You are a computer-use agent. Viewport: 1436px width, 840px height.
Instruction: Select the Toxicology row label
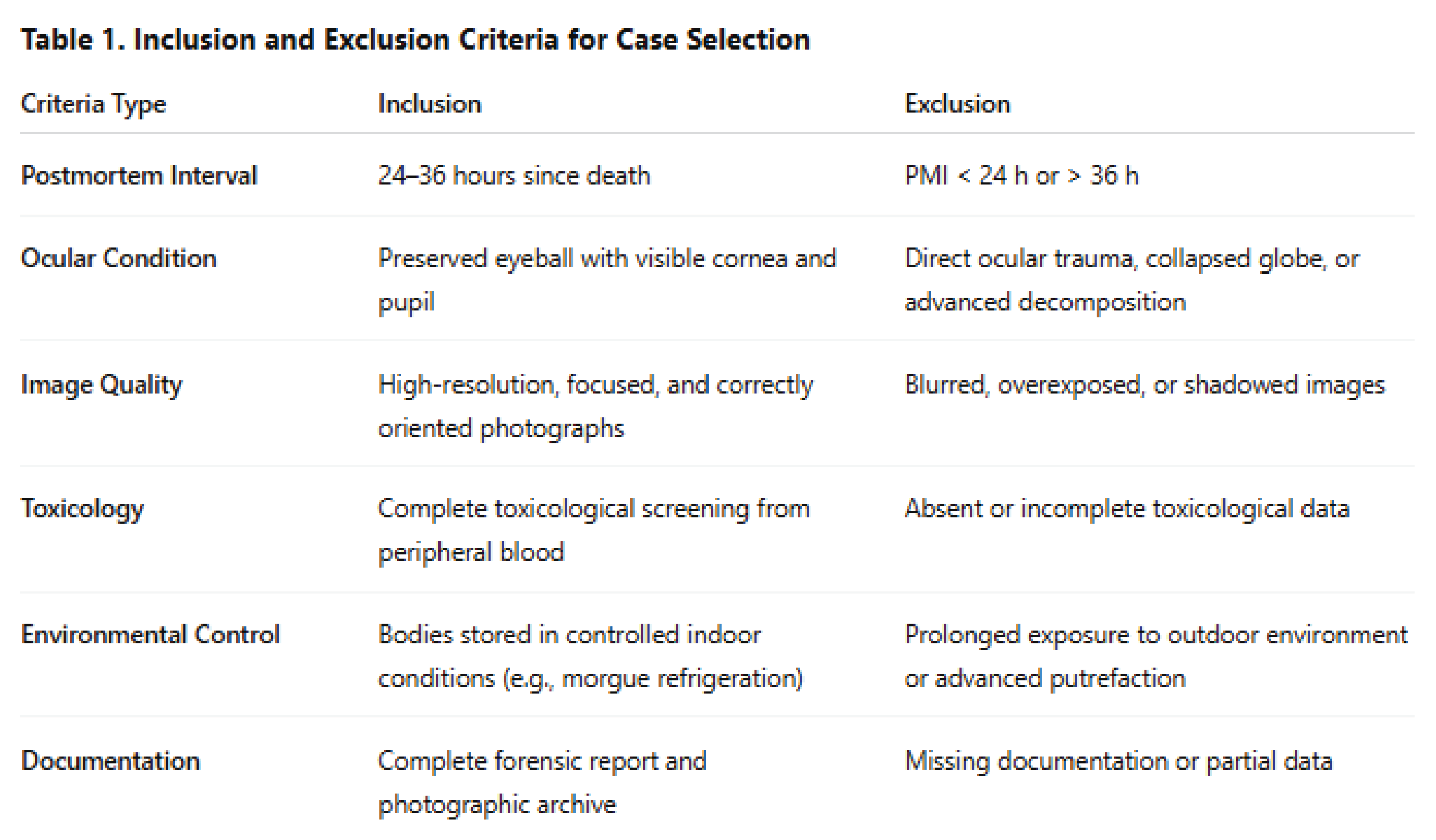point(83,509)
